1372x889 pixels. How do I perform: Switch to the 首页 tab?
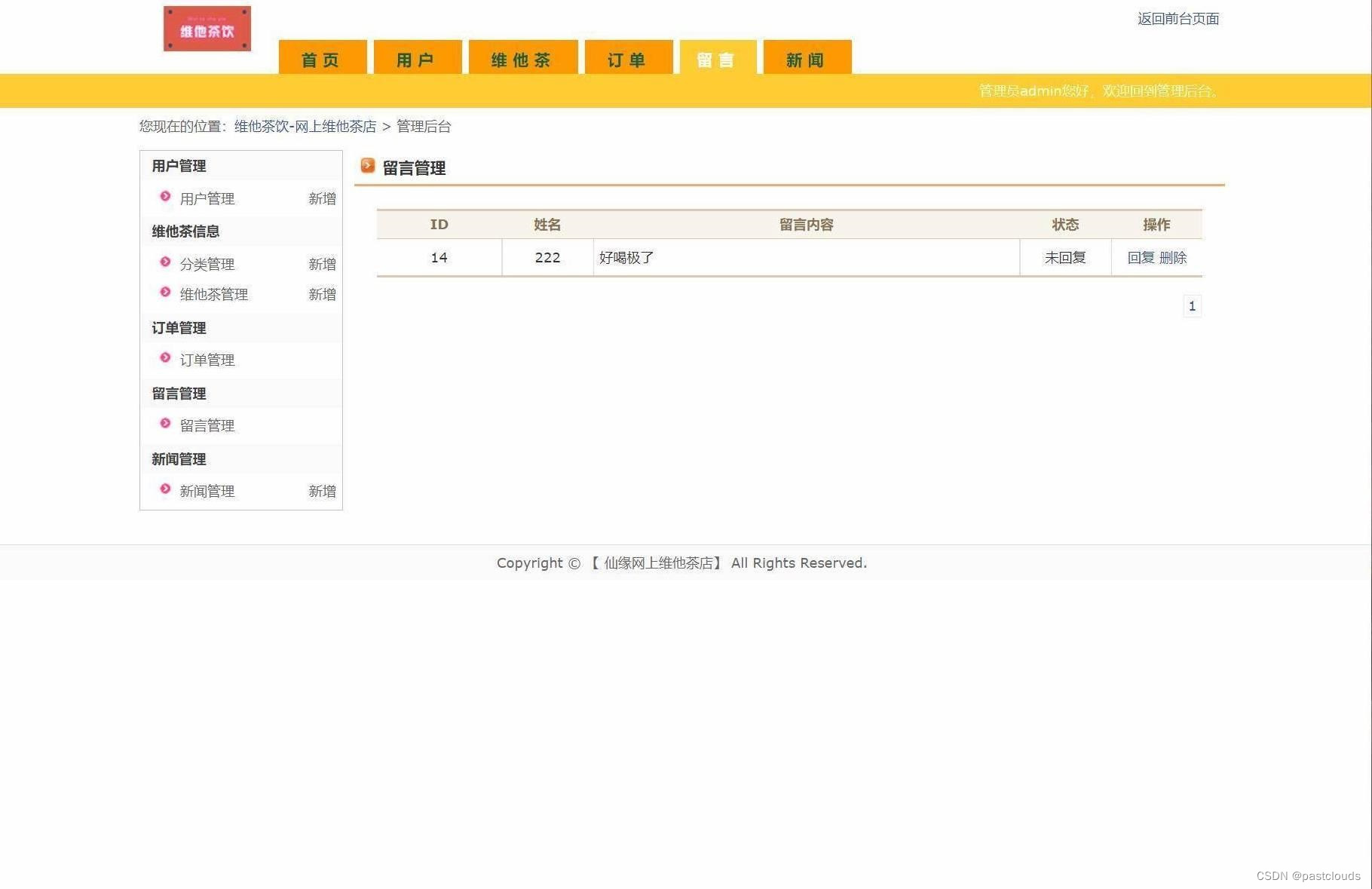tap(320, 58)
